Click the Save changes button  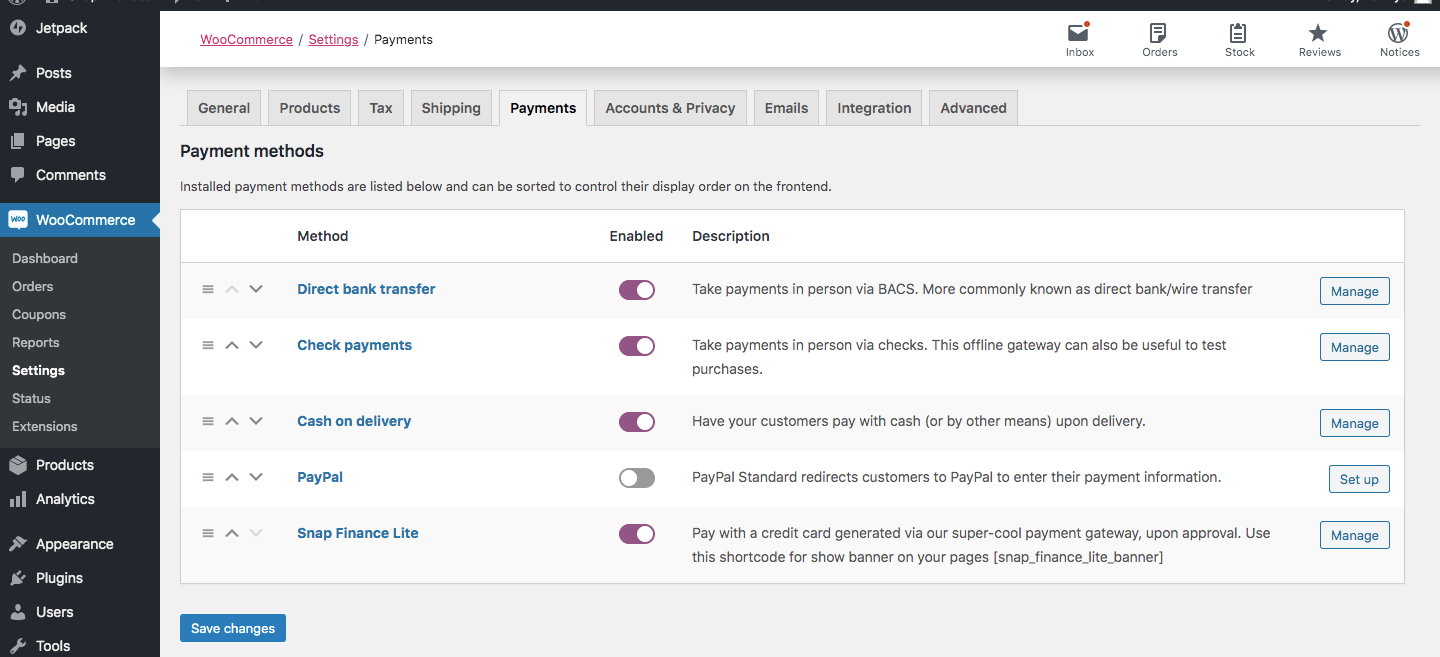tap(233, 628)
